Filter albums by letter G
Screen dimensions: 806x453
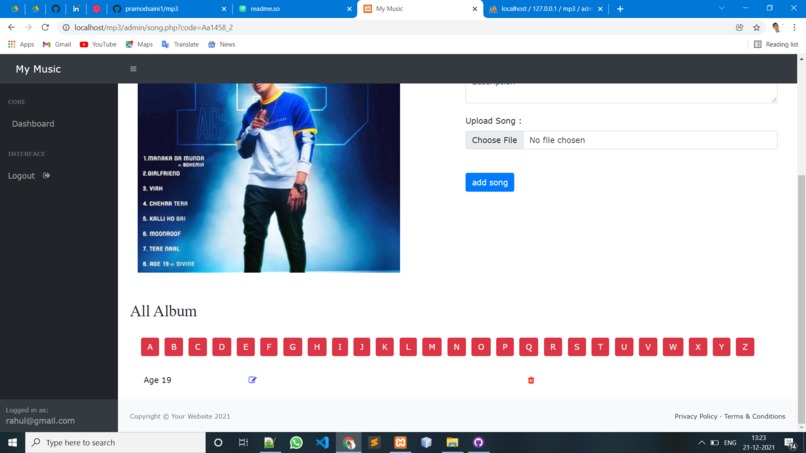click(x=292, y=347)
